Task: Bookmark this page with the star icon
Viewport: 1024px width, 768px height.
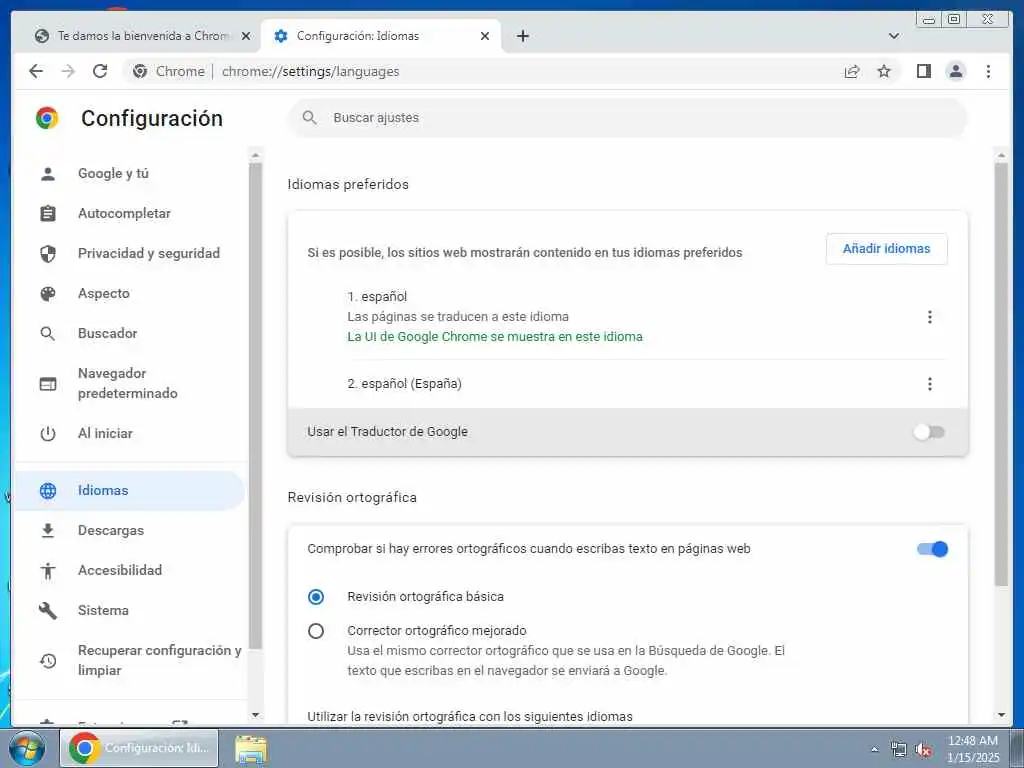Action: (884, 71)
